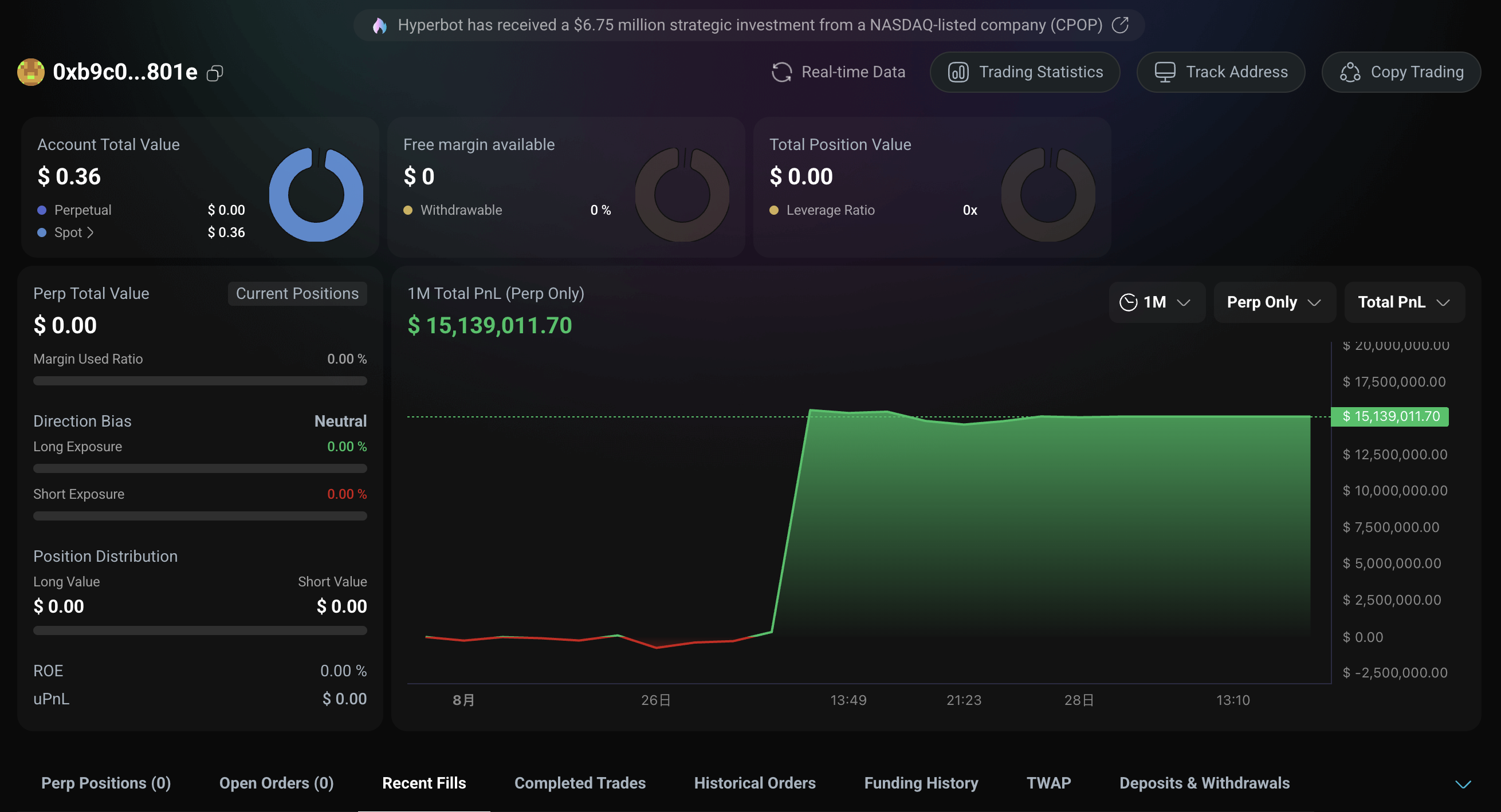
Task: Click the Real-time Data refresh icon
Action: coord(781,72)
